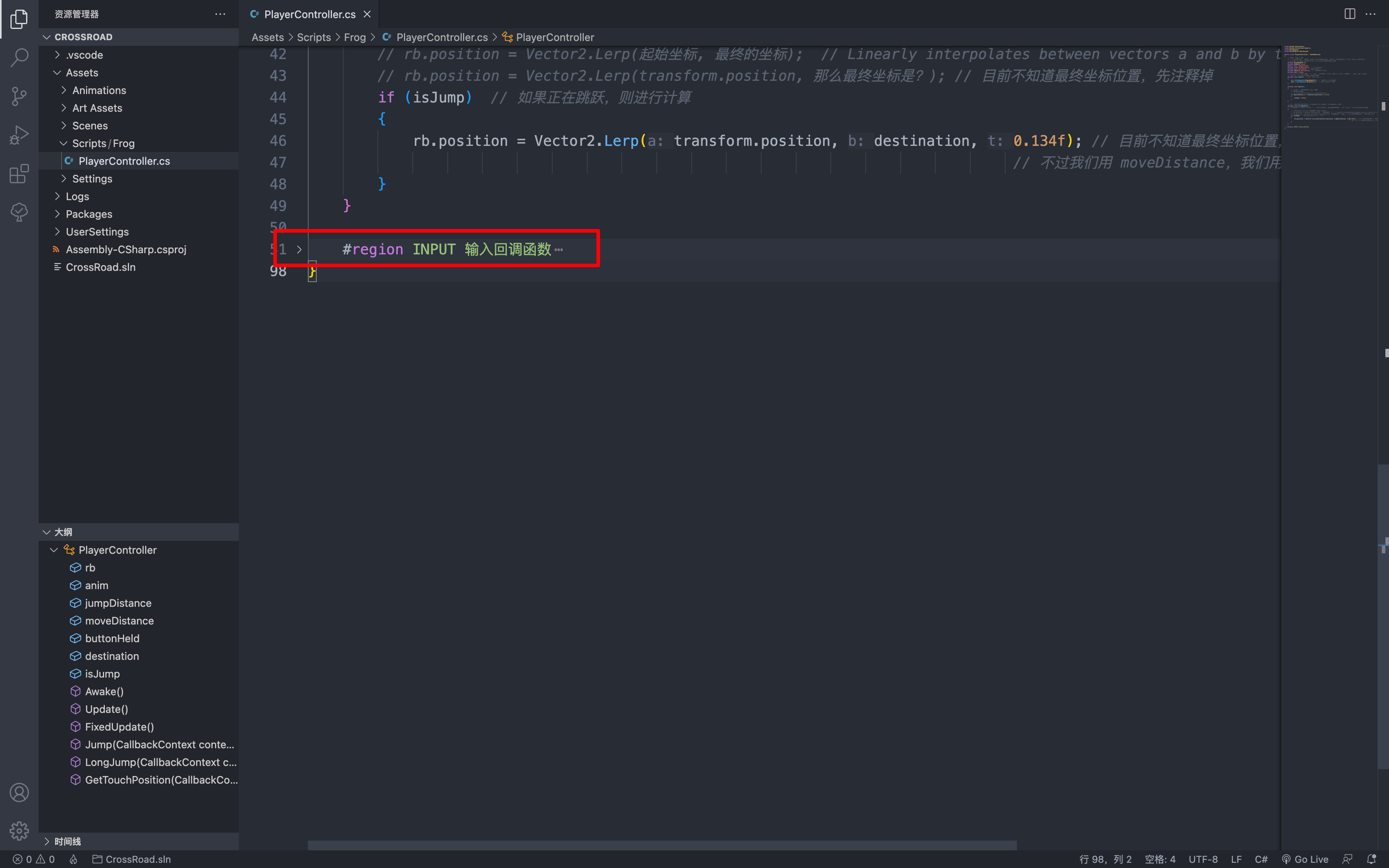Click the LF end-of-line indicator

pos(1236,860)
